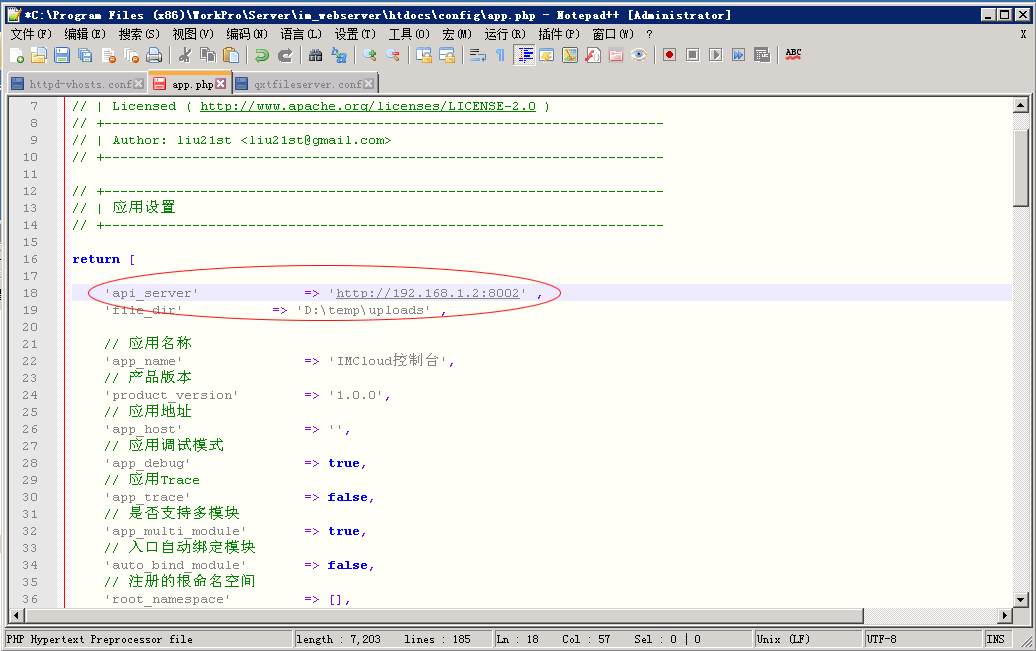Click the Zoom in magnifier icon

(x=370, y=55)
